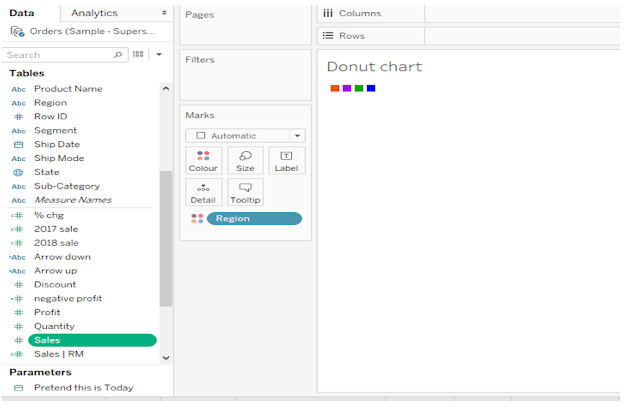Switch to the Analytics tab
The image size is (628, 411).
pyautogui.click(x=95, y=13)
